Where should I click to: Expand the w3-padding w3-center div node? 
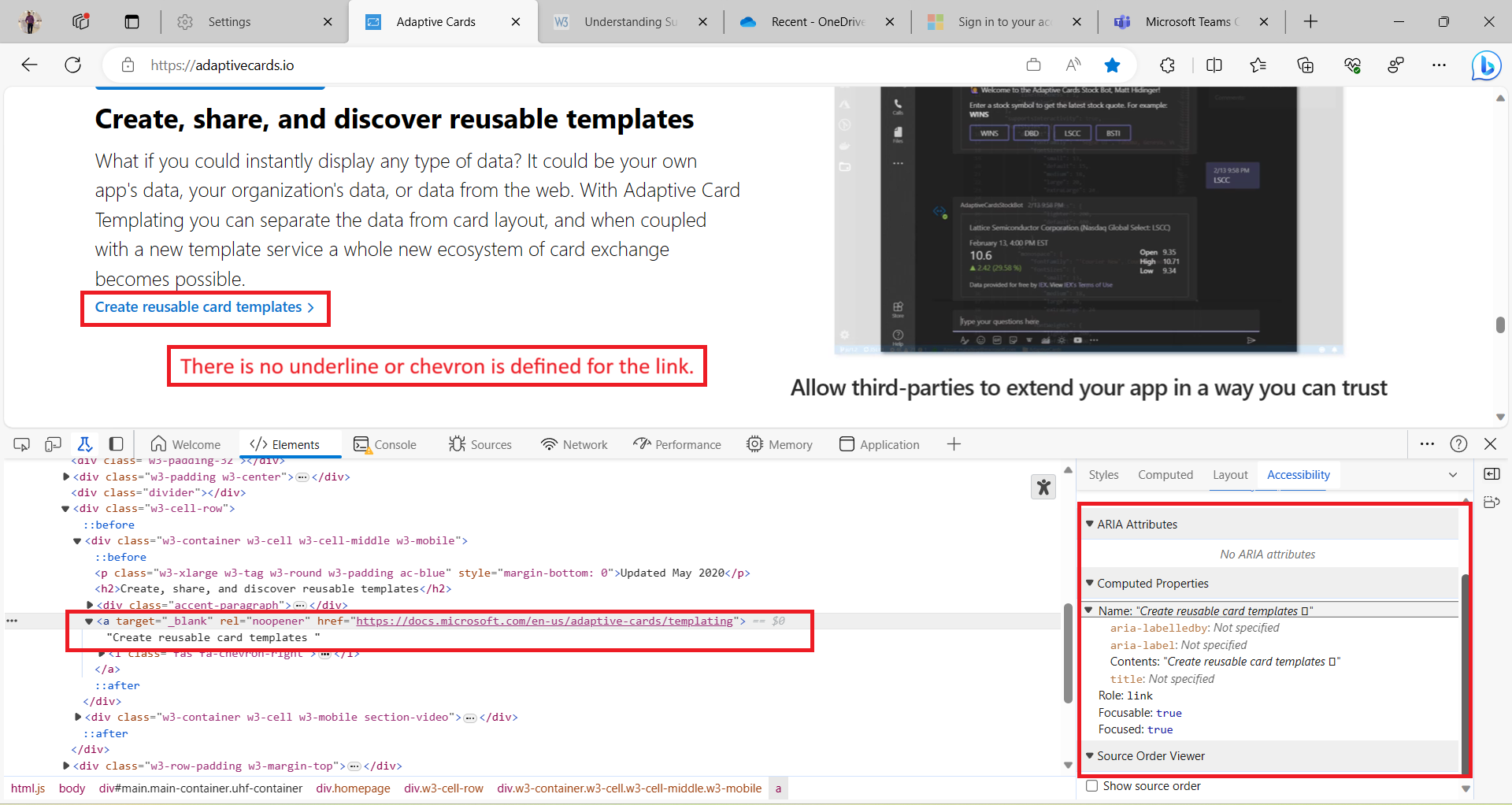click(x=66, y=477)
